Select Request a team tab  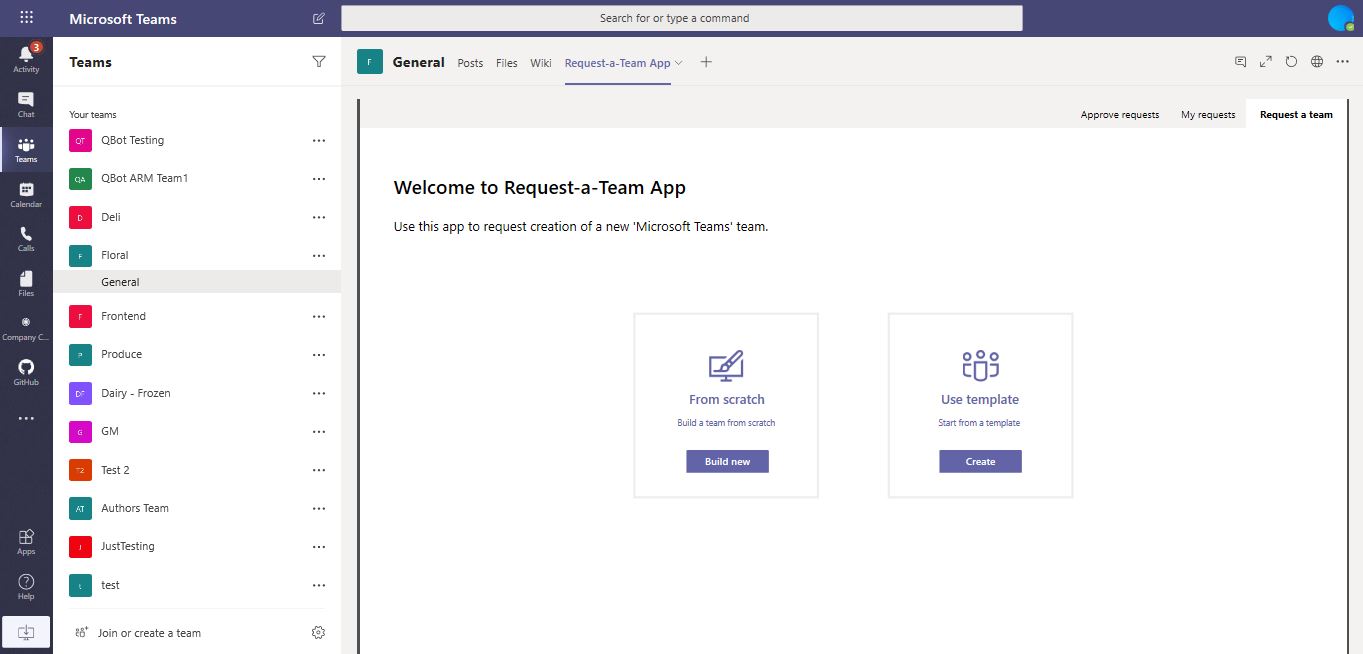1296,115
